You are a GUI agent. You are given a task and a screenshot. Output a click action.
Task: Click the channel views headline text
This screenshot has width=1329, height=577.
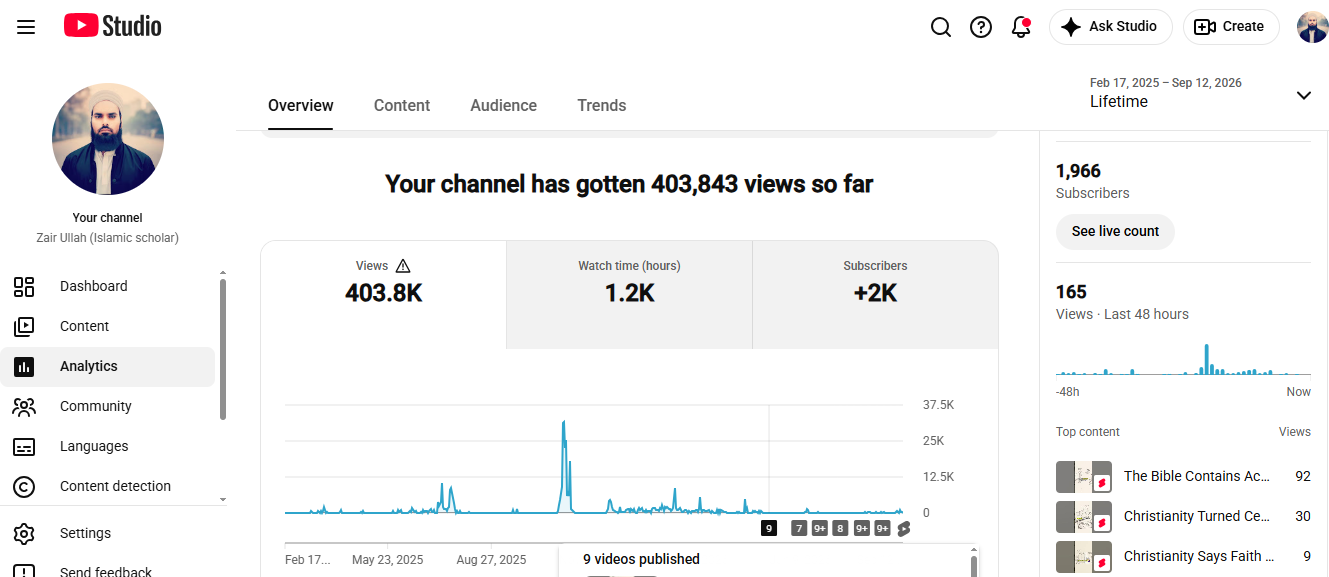tap(629, 184)
